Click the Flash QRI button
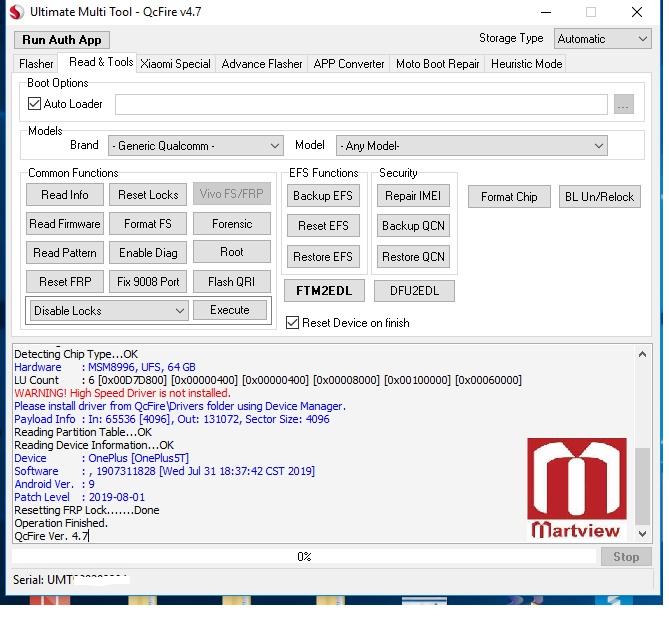 [x=232, y=282]
